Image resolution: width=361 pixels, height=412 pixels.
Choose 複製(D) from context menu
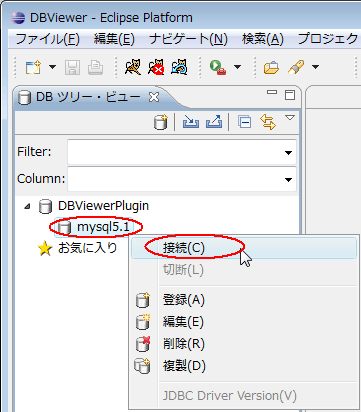click(x=244, y=366)
